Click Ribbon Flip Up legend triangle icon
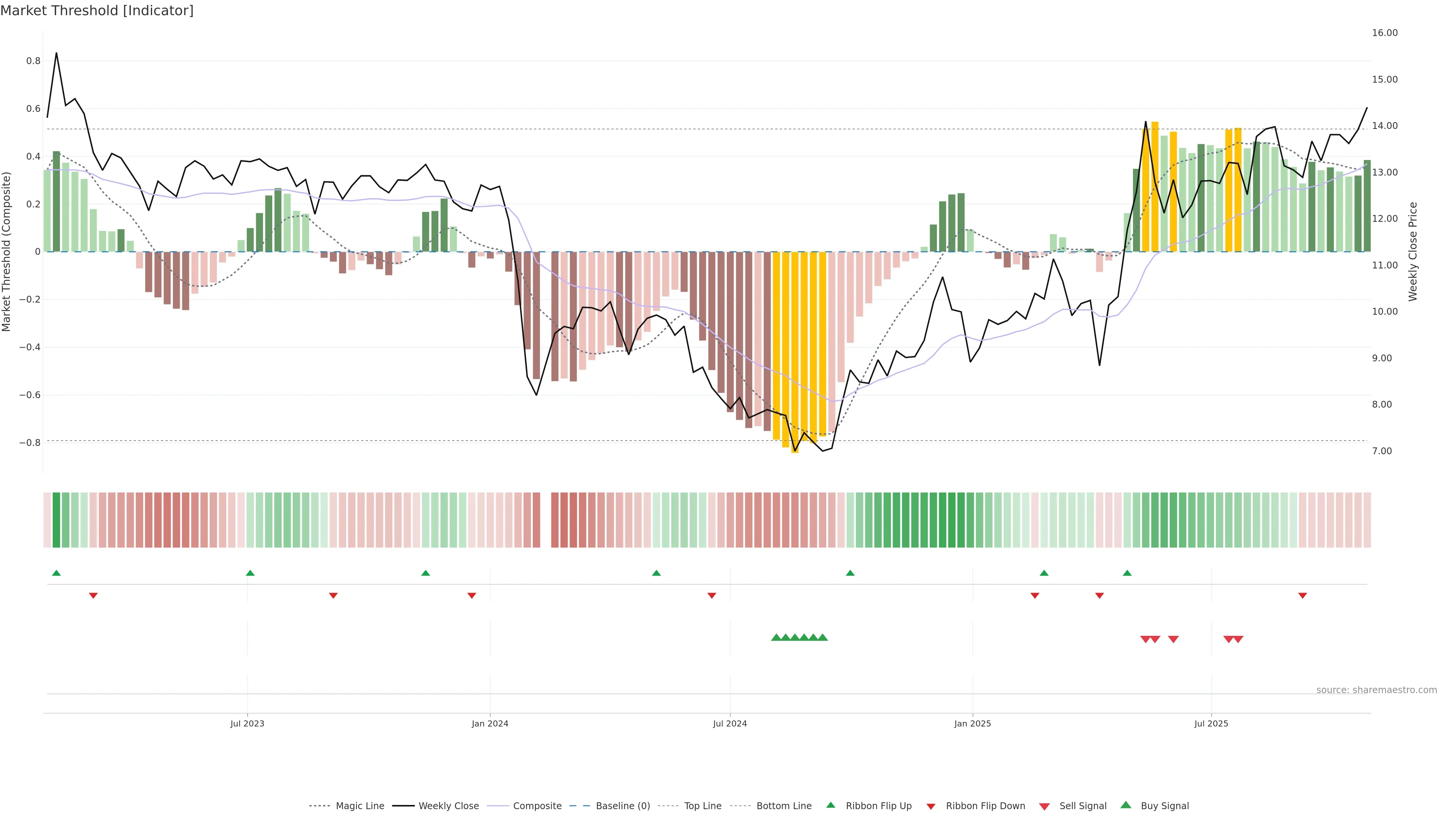Screen dimensions: 1456x819 click(x=830, y=805)
